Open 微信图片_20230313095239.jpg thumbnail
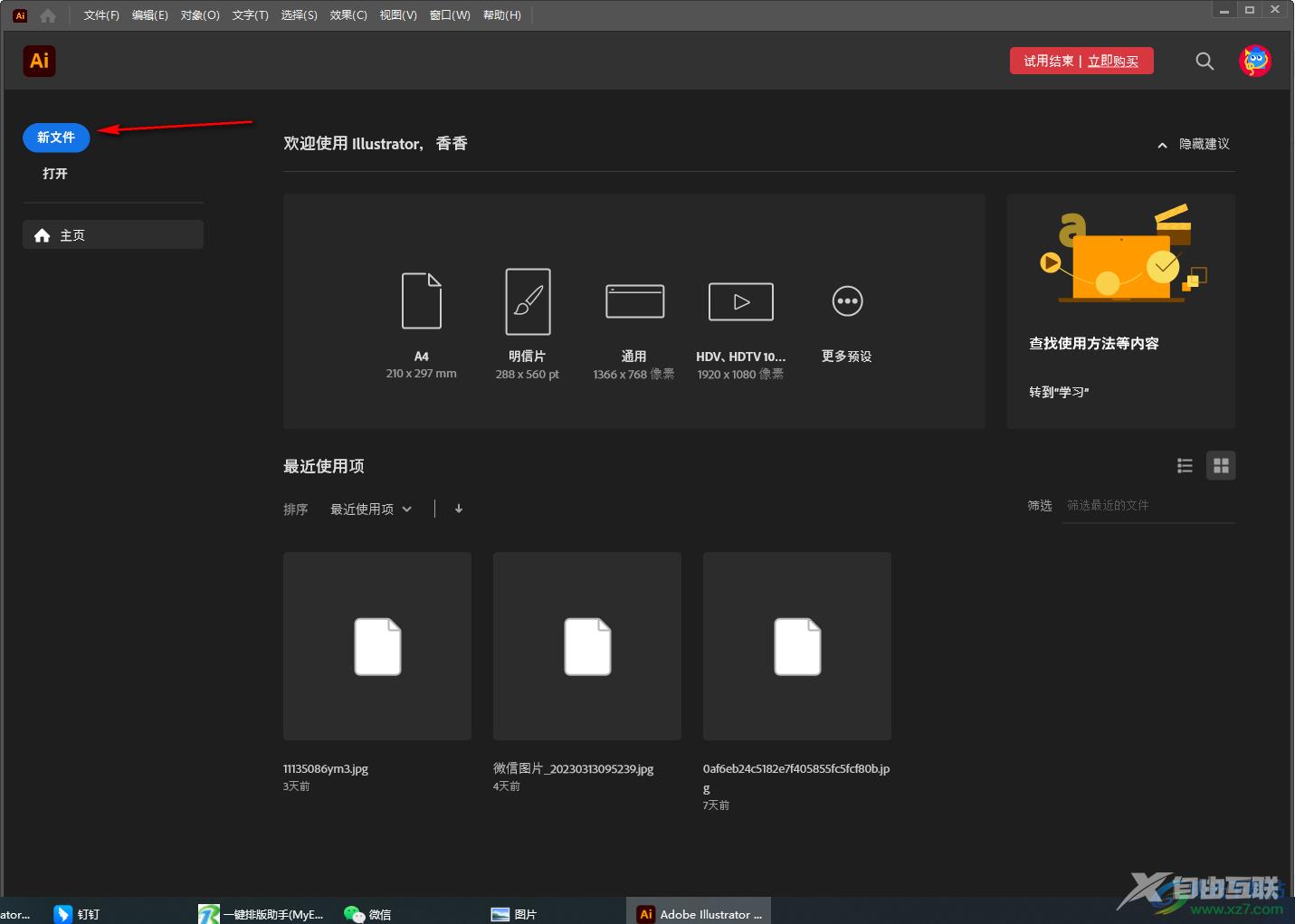This screenshot has width=1295, height=924. click(x=587, y=646)
